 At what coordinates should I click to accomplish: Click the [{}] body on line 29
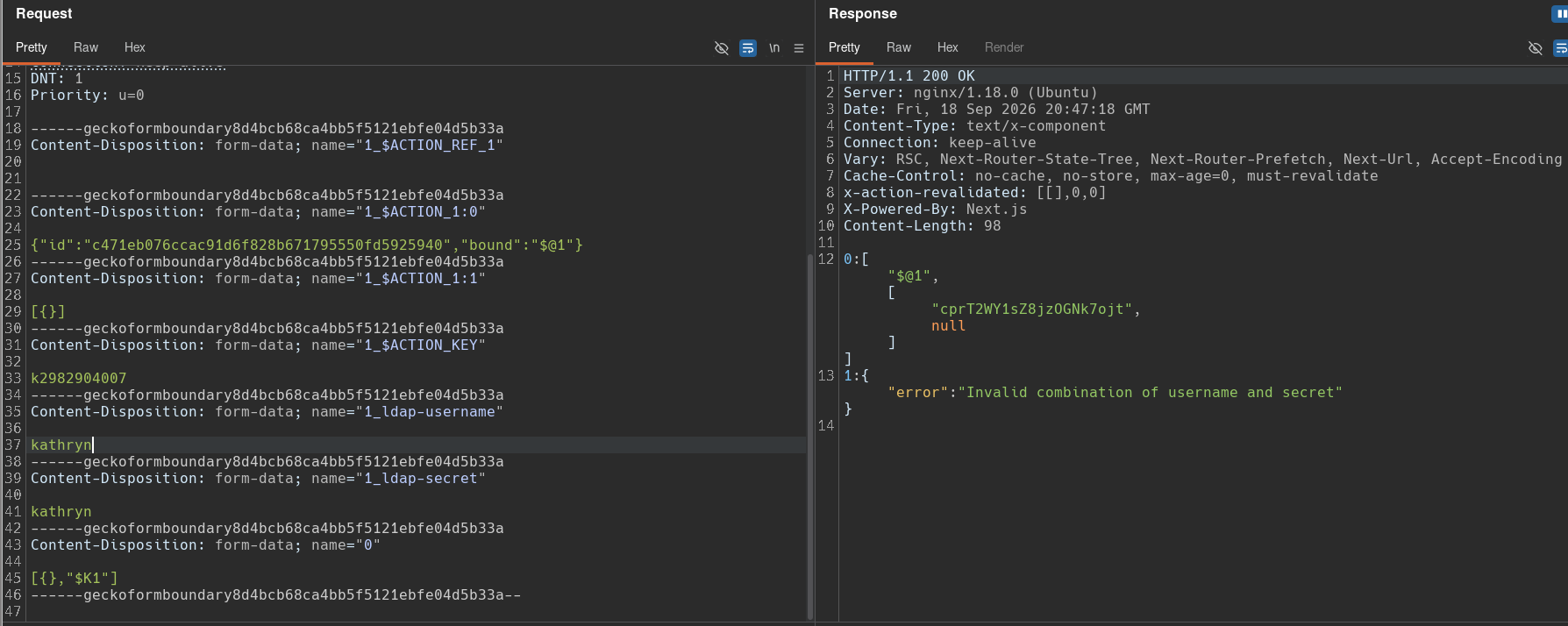point(48,312)
